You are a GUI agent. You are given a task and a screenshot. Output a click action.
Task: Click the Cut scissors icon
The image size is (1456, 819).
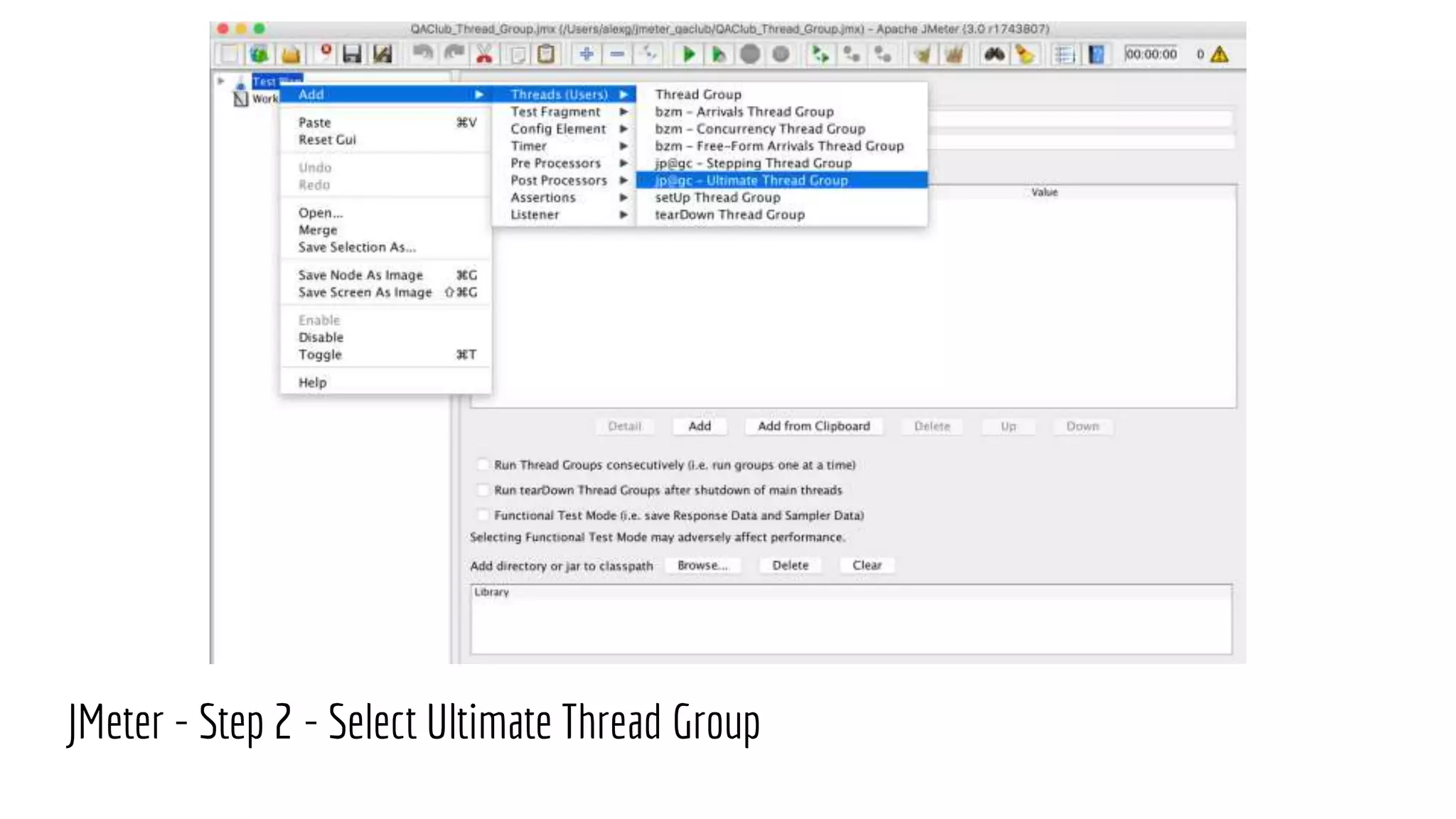tap(485, 54)
